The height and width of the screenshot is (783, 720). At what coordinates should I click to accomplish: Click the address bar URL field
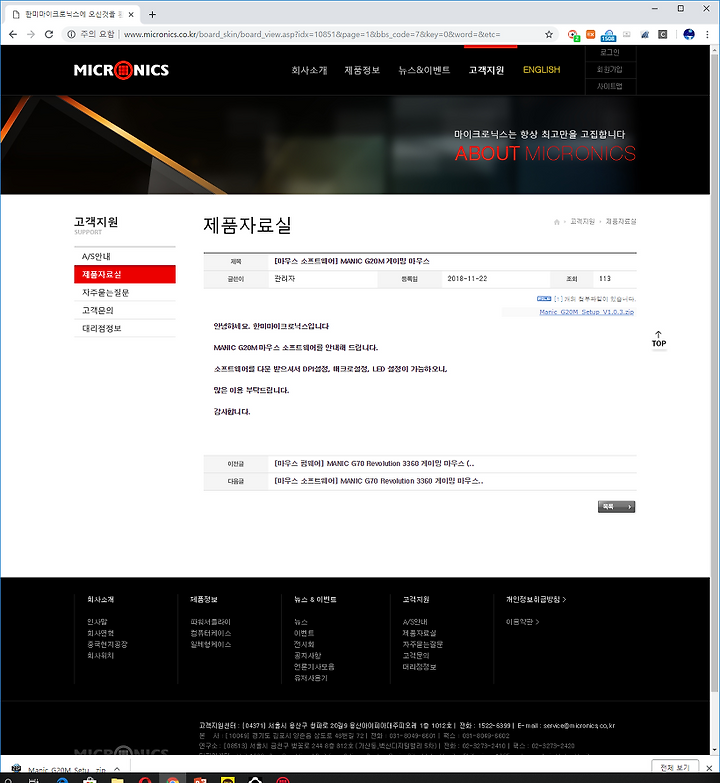(312, 34)
